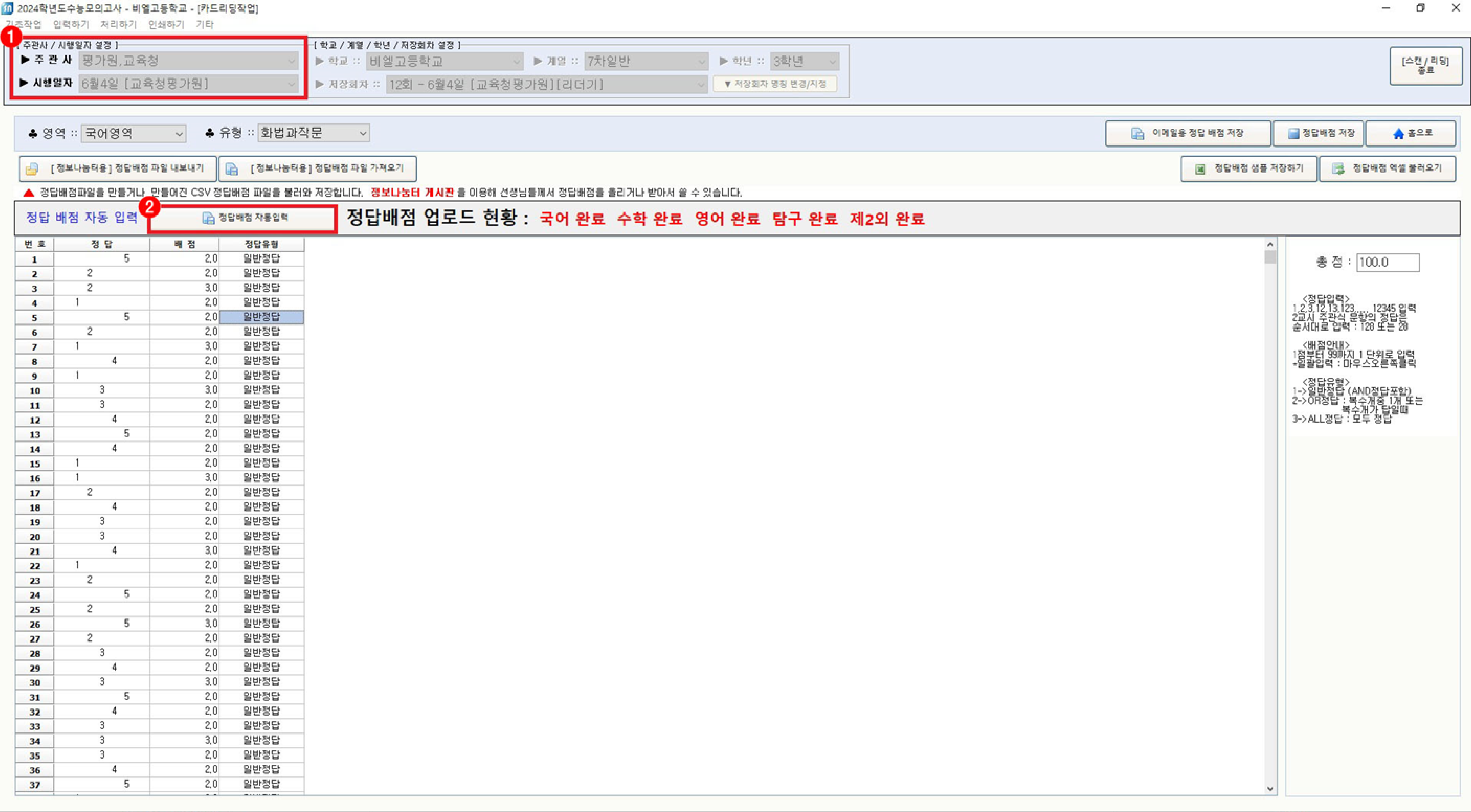Click the icon on 정답배점 엑셀 불러오기
1471x812 pixels.
click(x=1338, y=169)
